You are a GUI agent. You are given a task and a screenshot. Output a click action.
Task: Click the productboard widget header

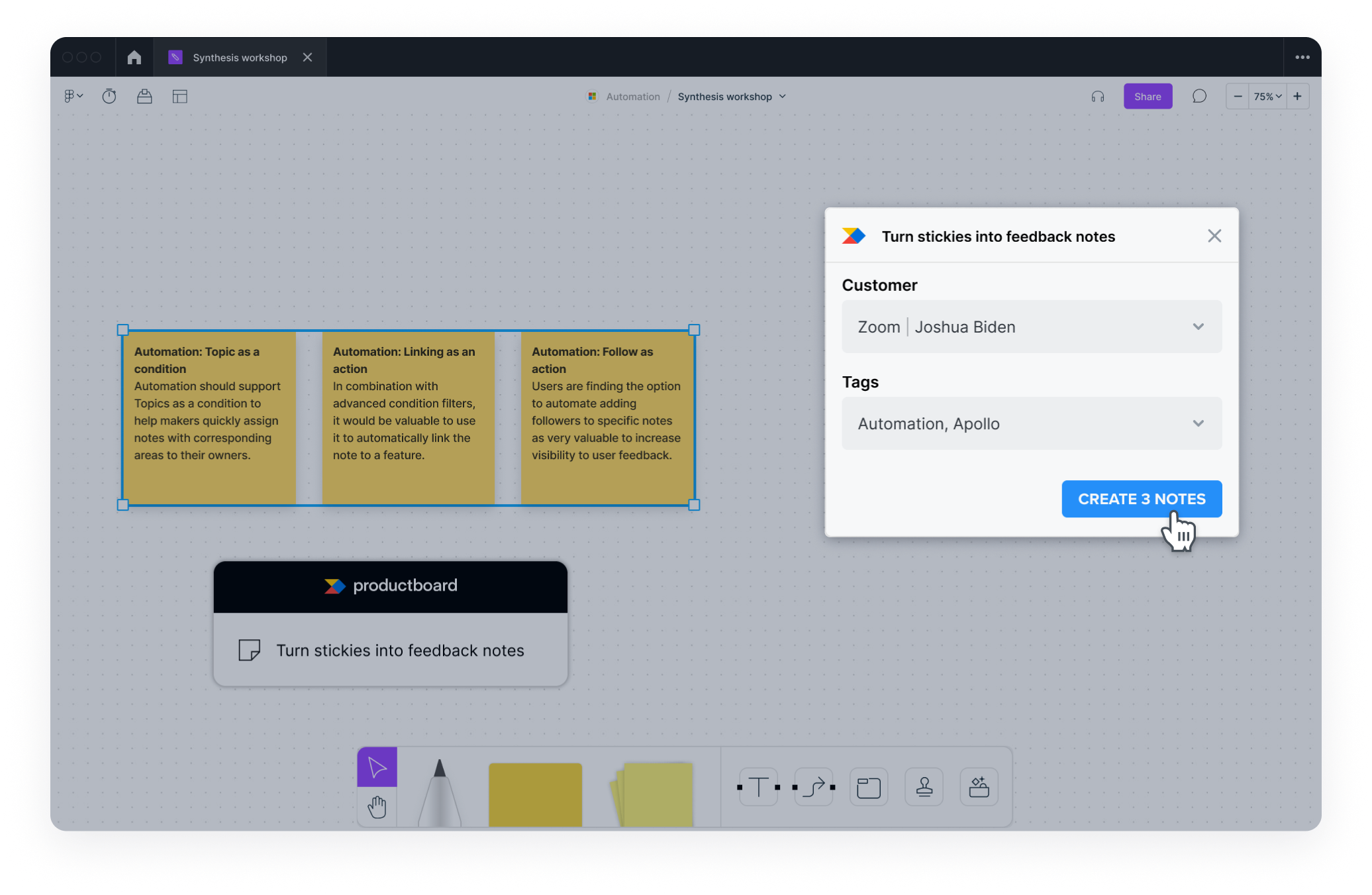391,586
